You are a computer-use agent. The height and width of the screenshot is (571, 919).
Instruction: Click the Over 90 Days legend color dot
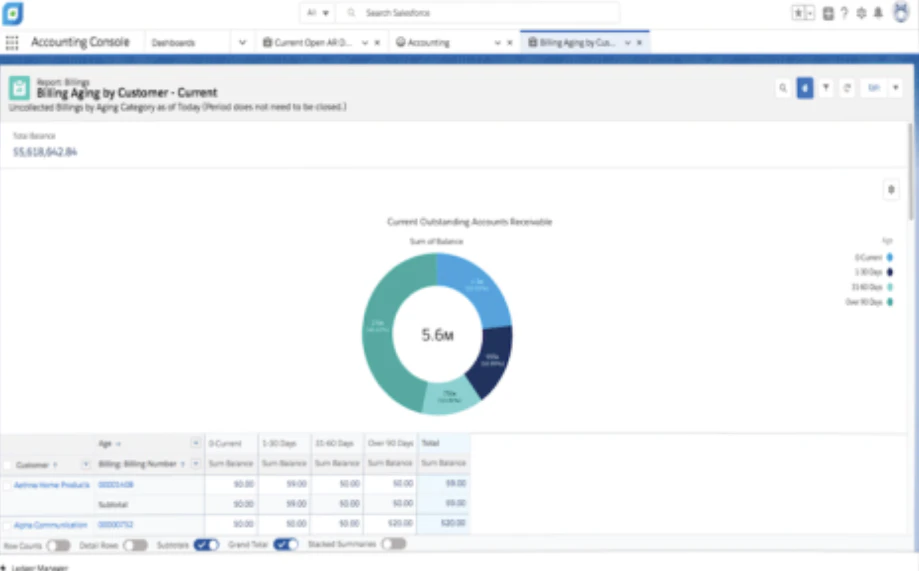tap(890, 302)
